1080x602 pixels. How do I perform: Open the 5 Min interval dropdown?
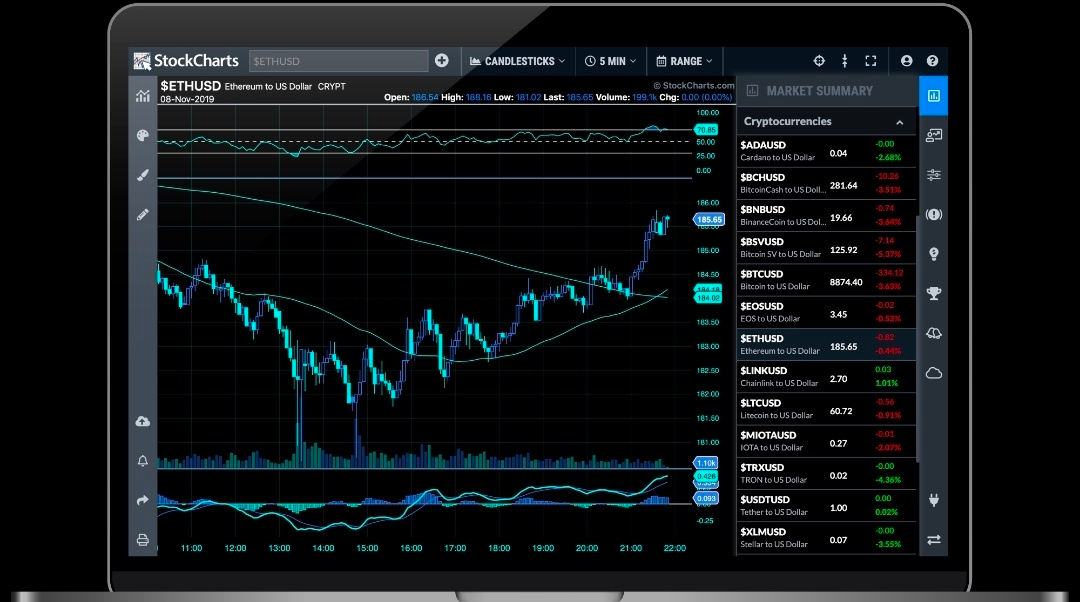(610, 61)
